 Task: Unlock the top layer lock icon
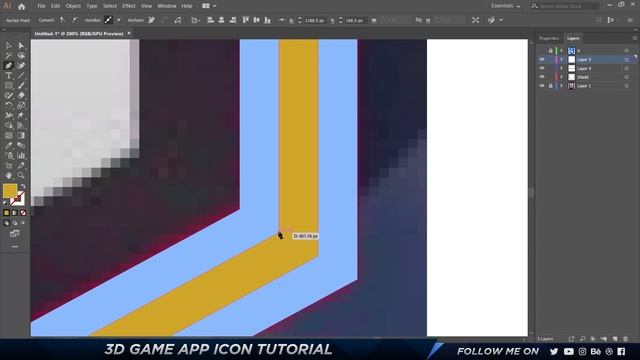[x=551, y=51]
